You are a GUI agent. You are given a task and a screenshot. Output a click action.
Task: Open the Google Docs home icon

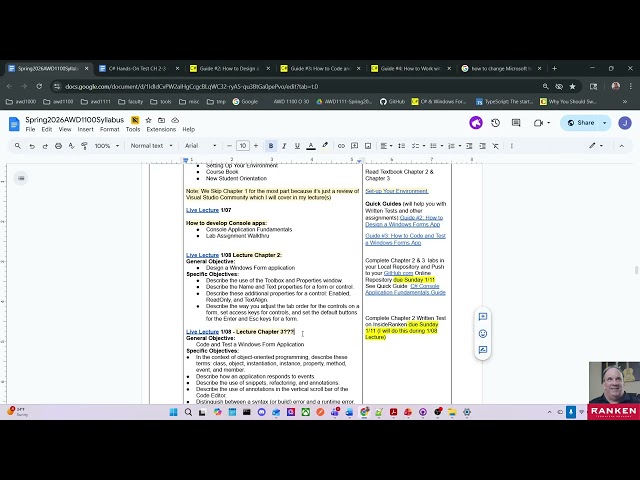(14, 124)
